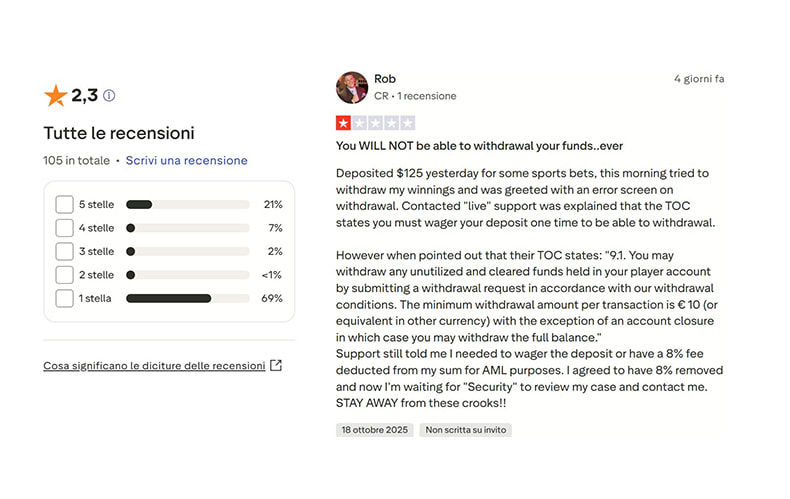Click the 18 ottobre 2025 date tag
790x499 pixels.
click(x=374, y=430)
